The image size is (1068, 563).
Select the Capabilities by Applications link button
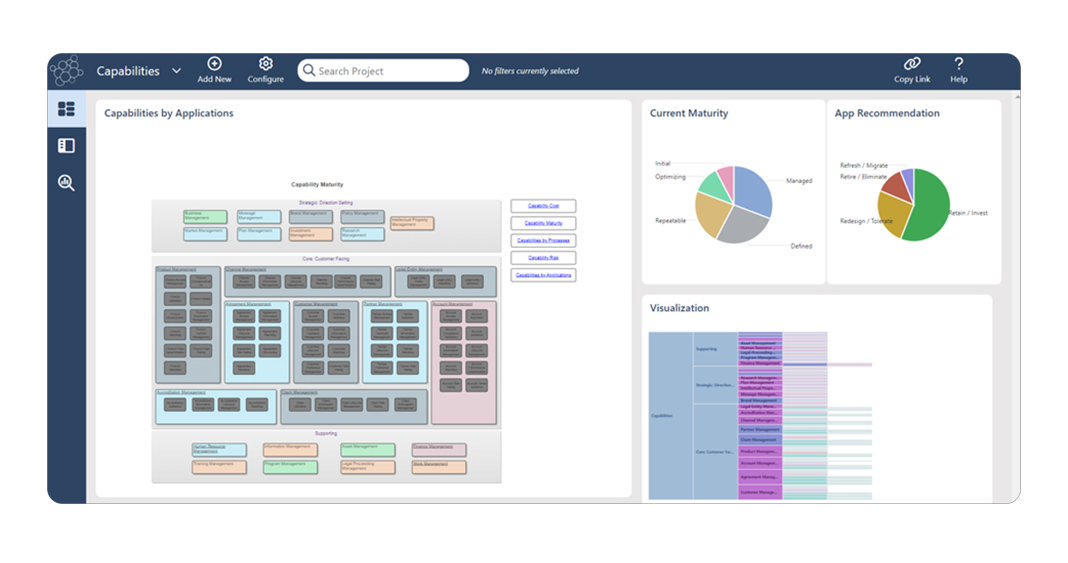click(543, 275)
